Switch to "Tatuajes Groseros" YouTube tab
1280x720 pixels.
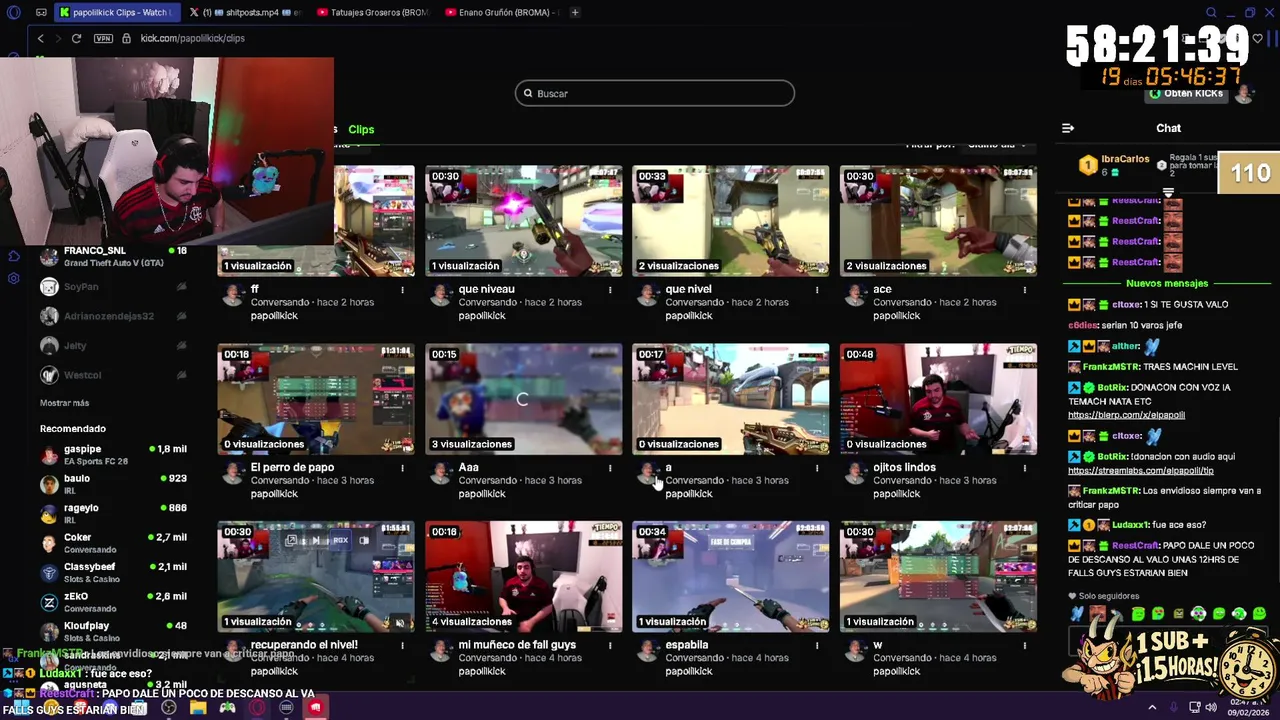point(372,12)
